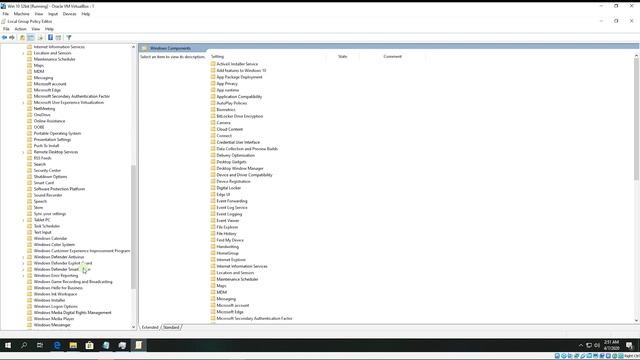Click the Back arrow in the toolbar
This screenshot has height=360, width=640.
4,38
